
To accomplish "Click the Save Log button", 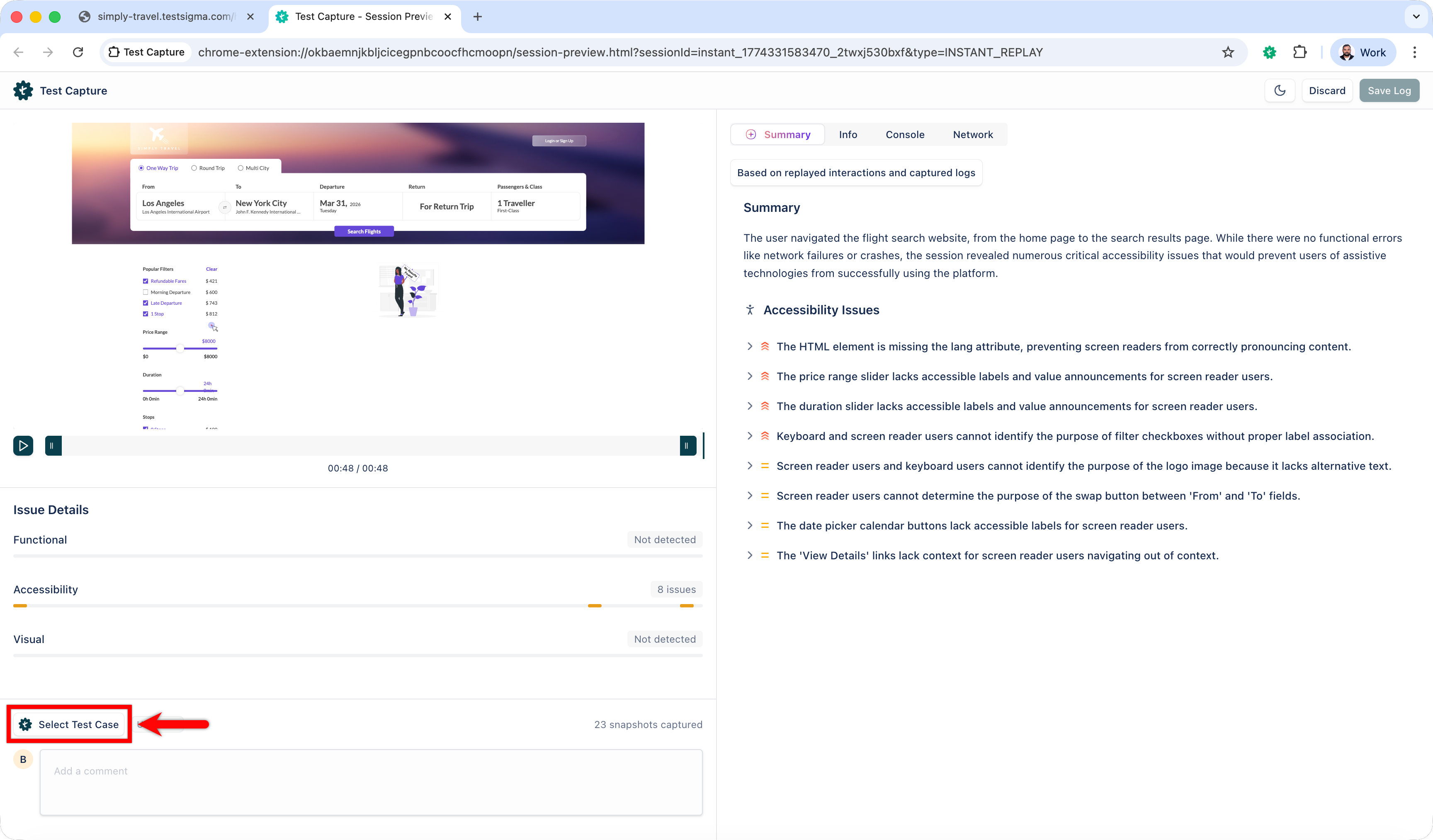I will pos(1389,90).
